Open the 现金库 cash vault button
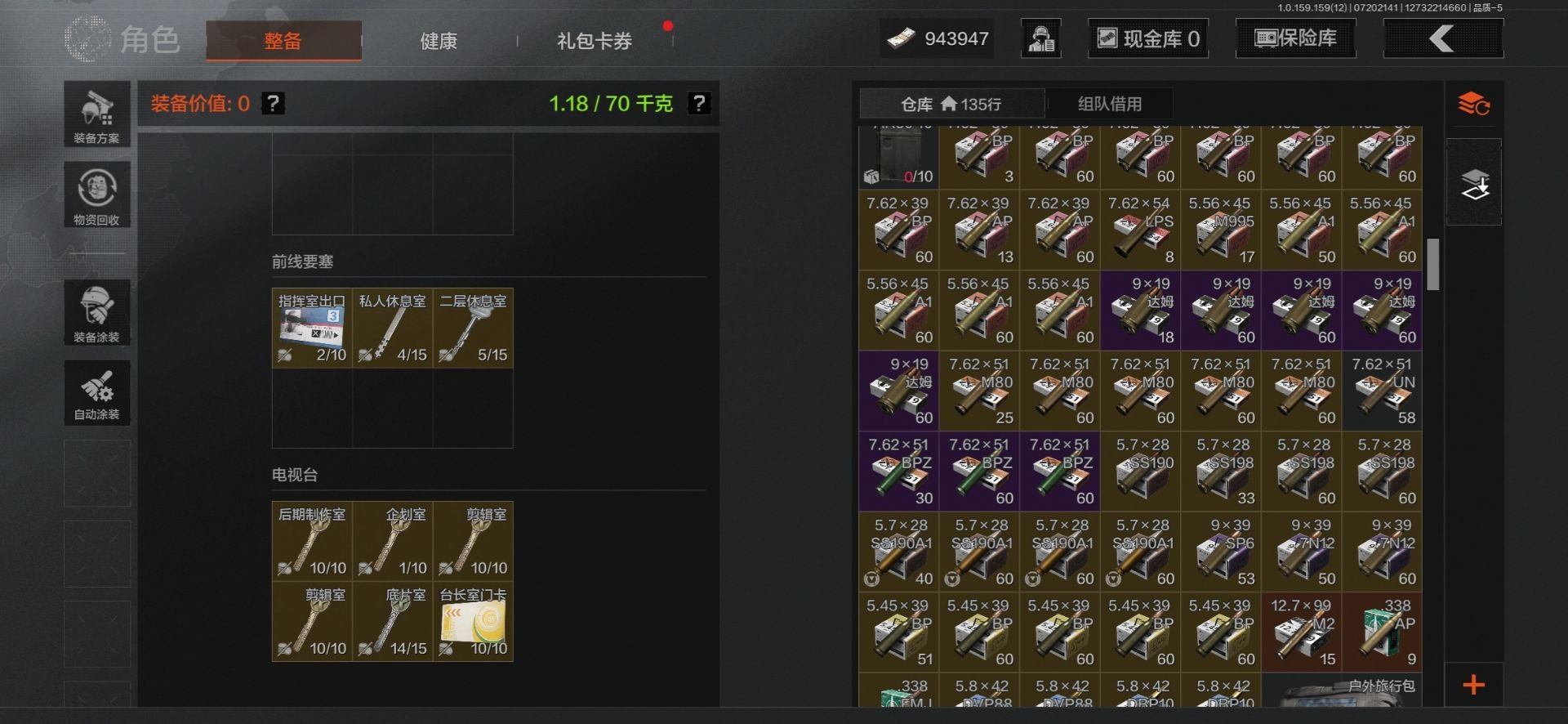Viewport: 1568px width, 724px height. point(1148,38)
